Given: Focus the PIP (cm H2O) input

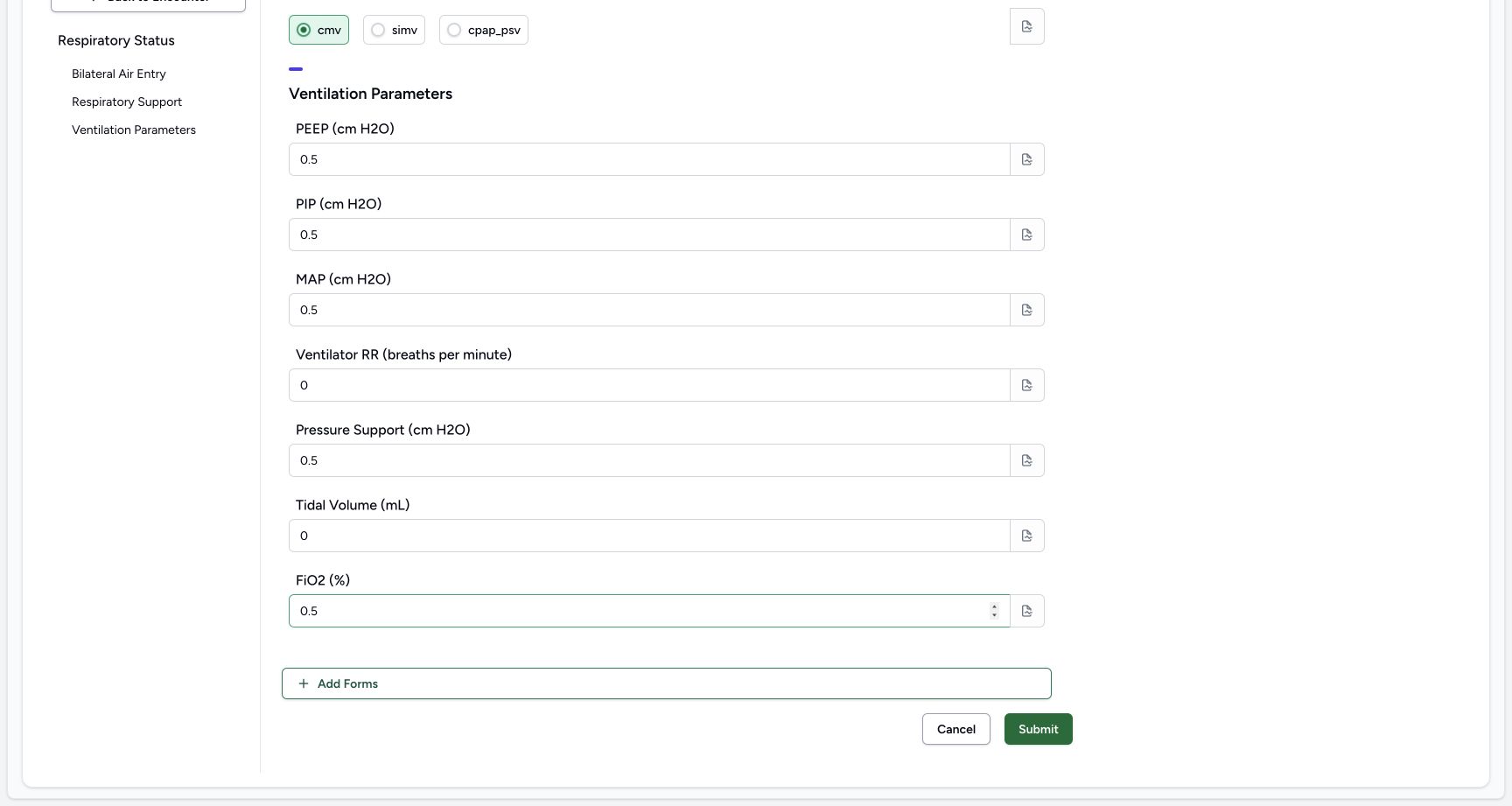Looking at the screenshot, I should point(649,235).
